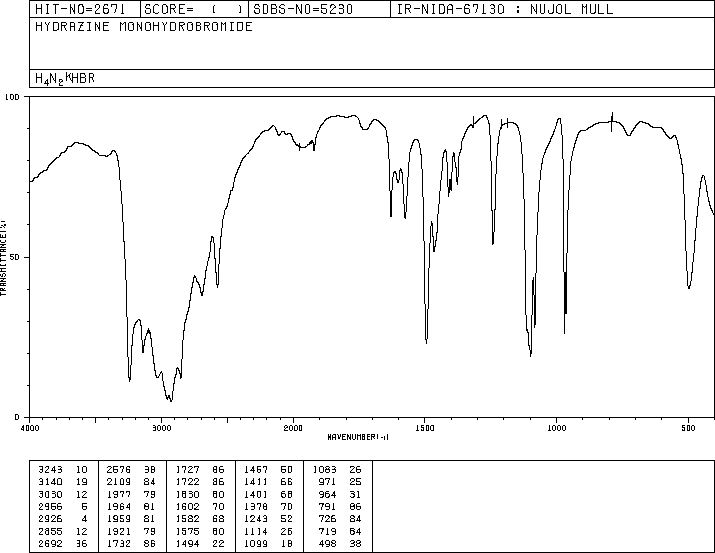This screenshot has height=553, width=715.
Task: Click the 500 wavenumber axis label
Action: 689,428
